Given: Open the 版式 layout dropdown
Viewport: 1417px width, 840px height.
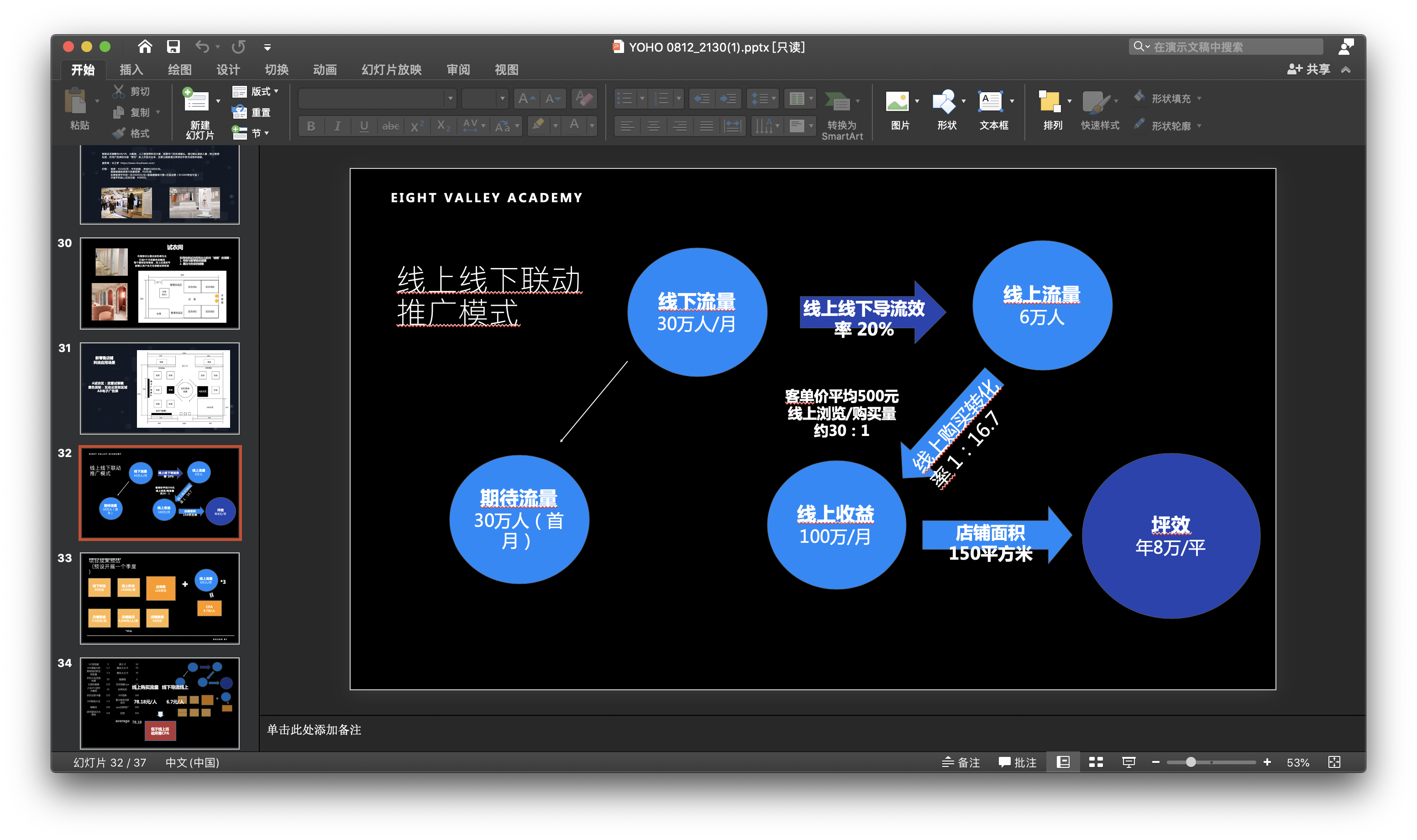Looking at the screenshot, I should (255, 91).
